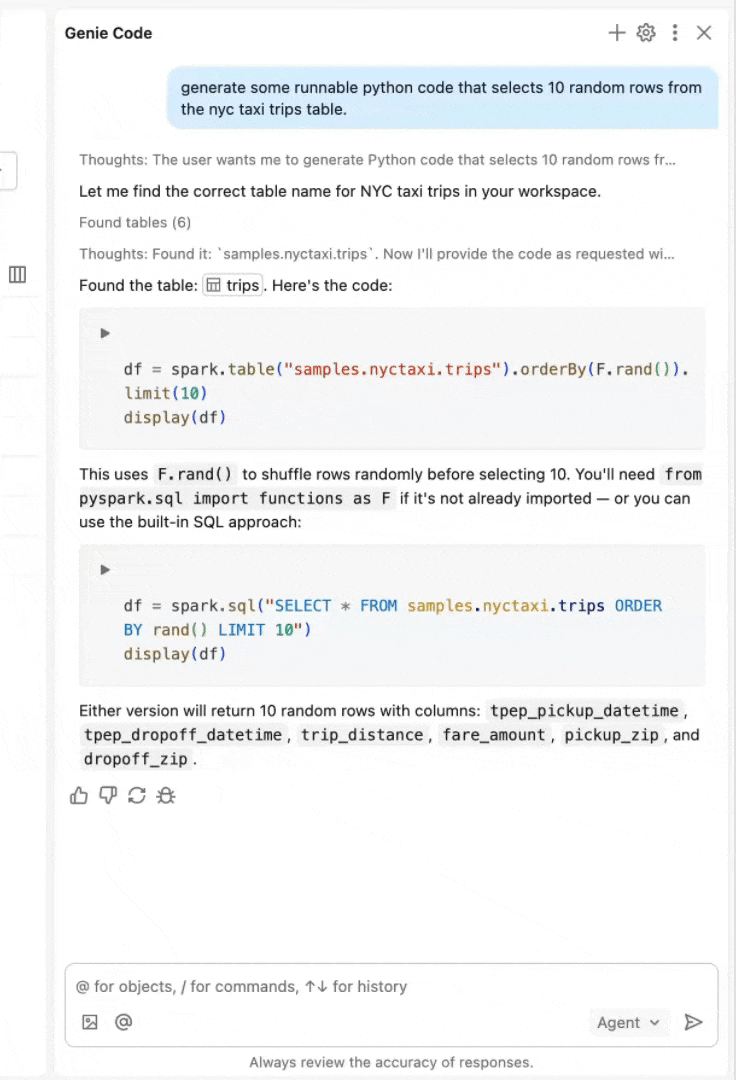Report a problem using the bug icon

165,795
